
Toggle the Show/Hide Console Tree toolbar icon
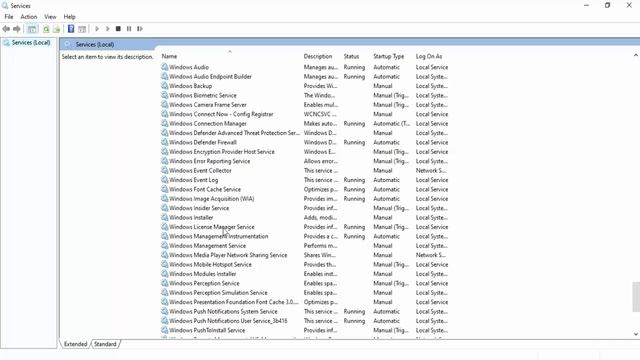[32, 29]
